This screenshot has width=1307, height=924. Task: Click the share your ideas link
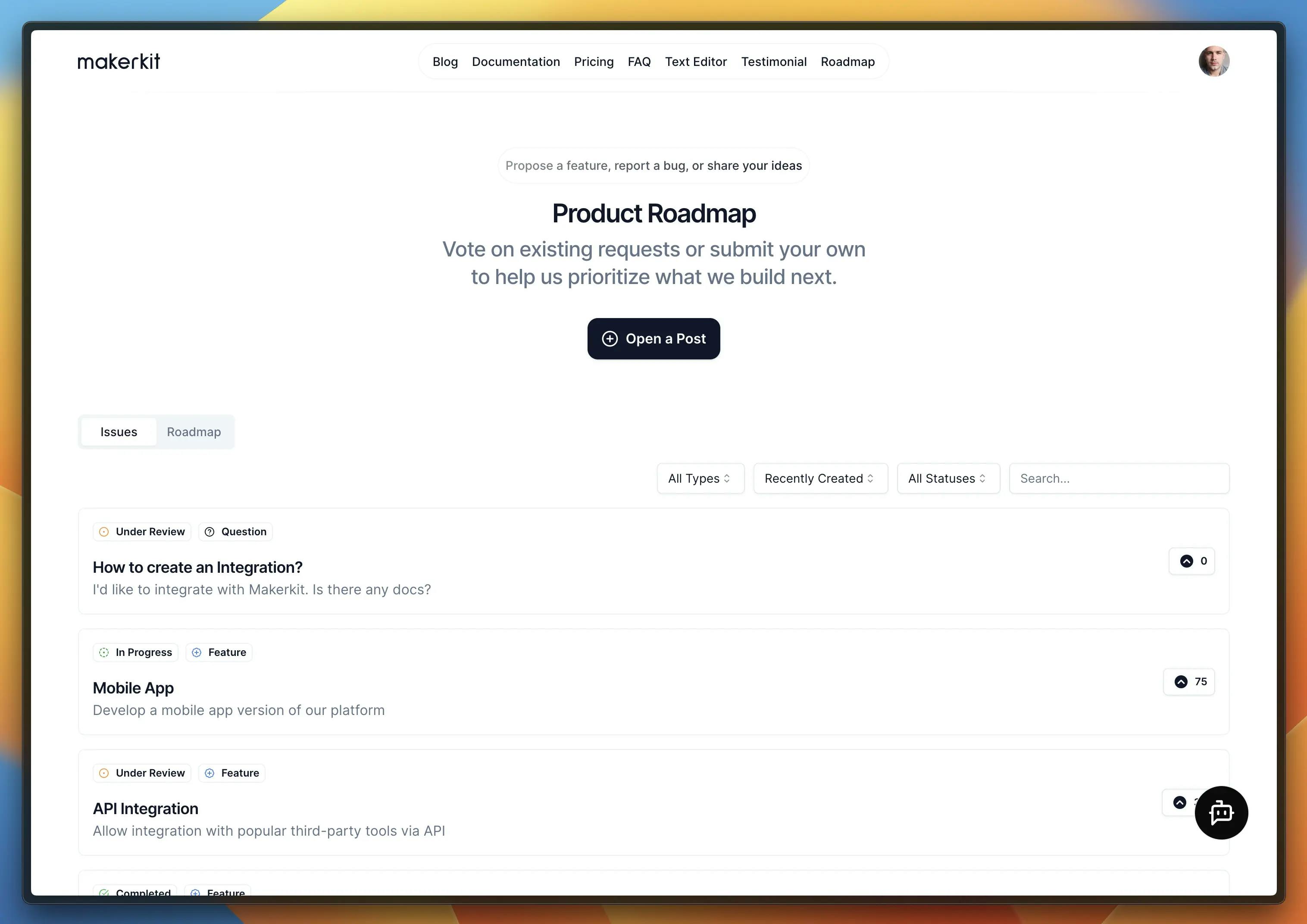(754, 165)
